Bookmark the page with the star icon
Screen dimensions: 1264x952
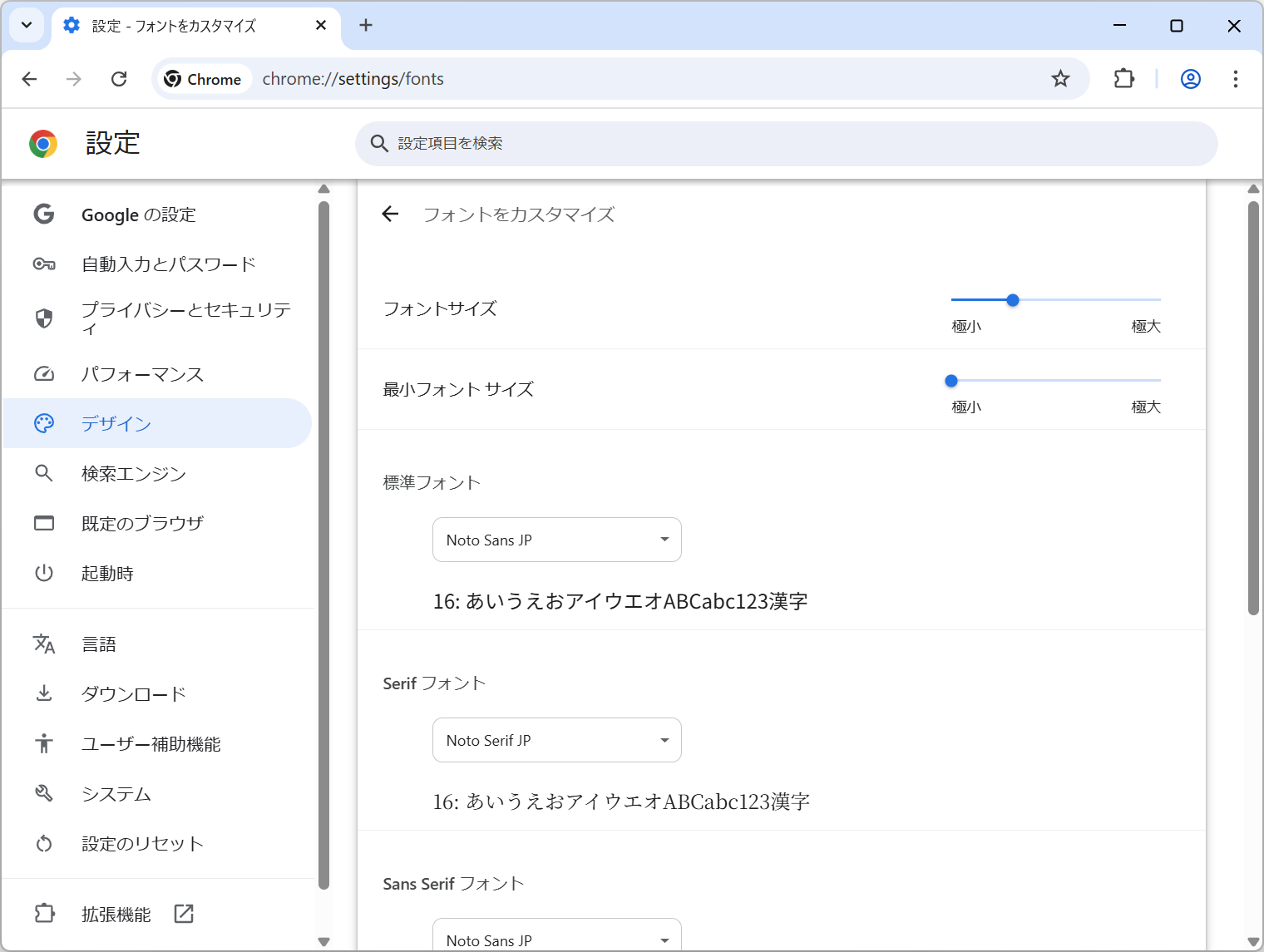tap(1060, 79)
